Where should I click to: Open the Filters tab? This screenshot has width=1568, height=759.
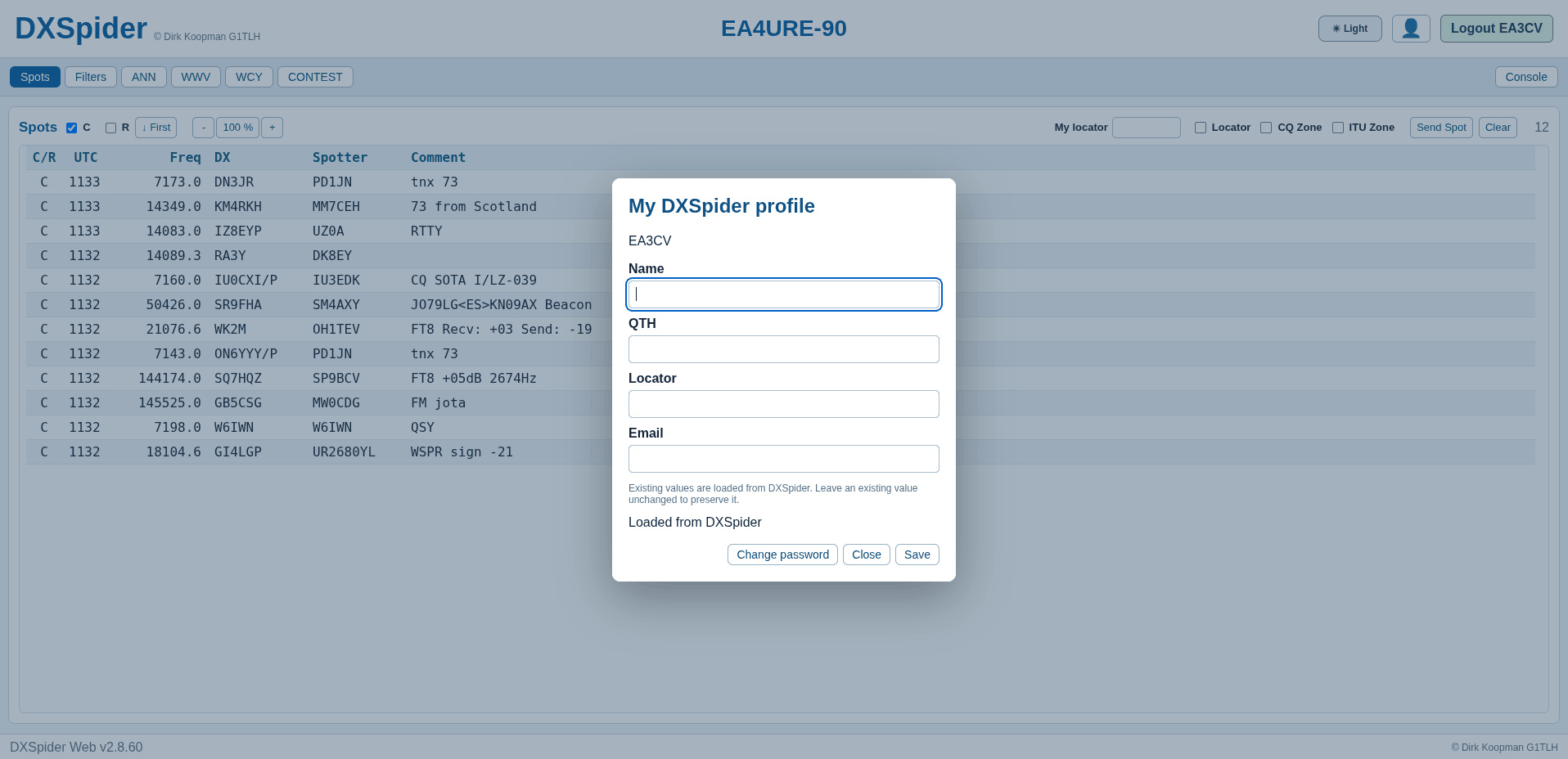91,77
